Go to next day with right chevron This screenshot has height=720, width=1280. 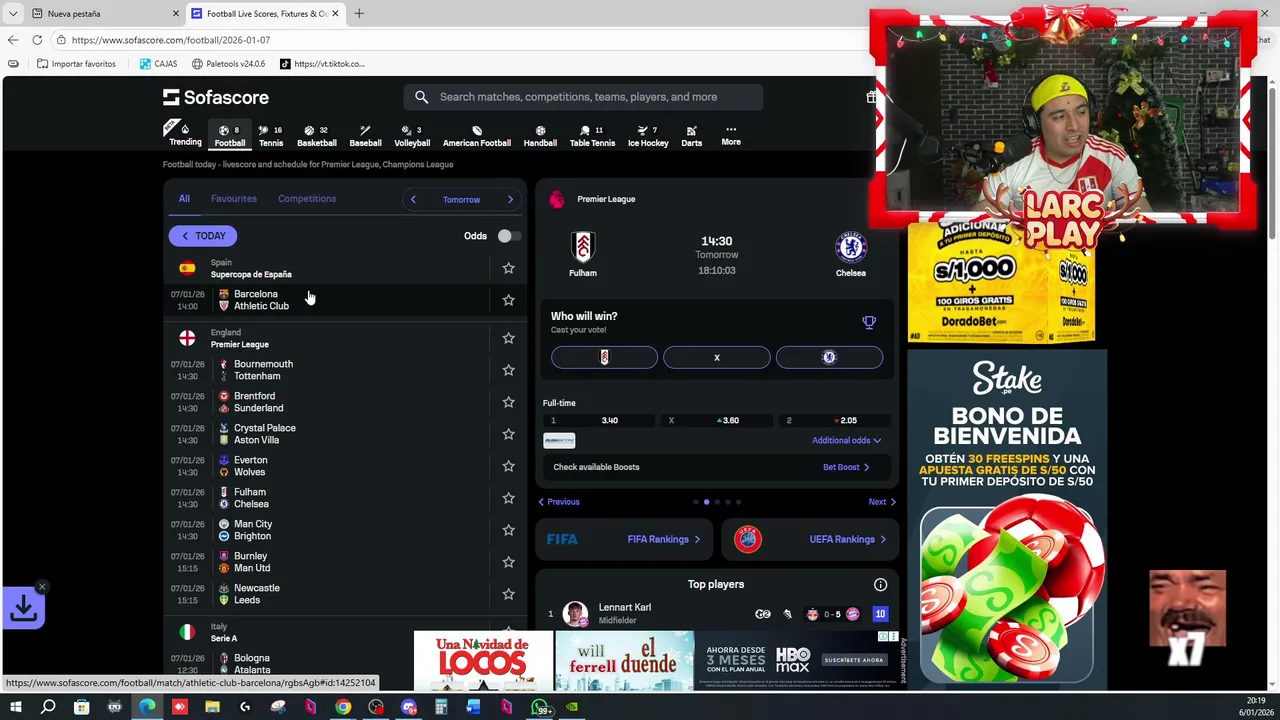[510, 199]
